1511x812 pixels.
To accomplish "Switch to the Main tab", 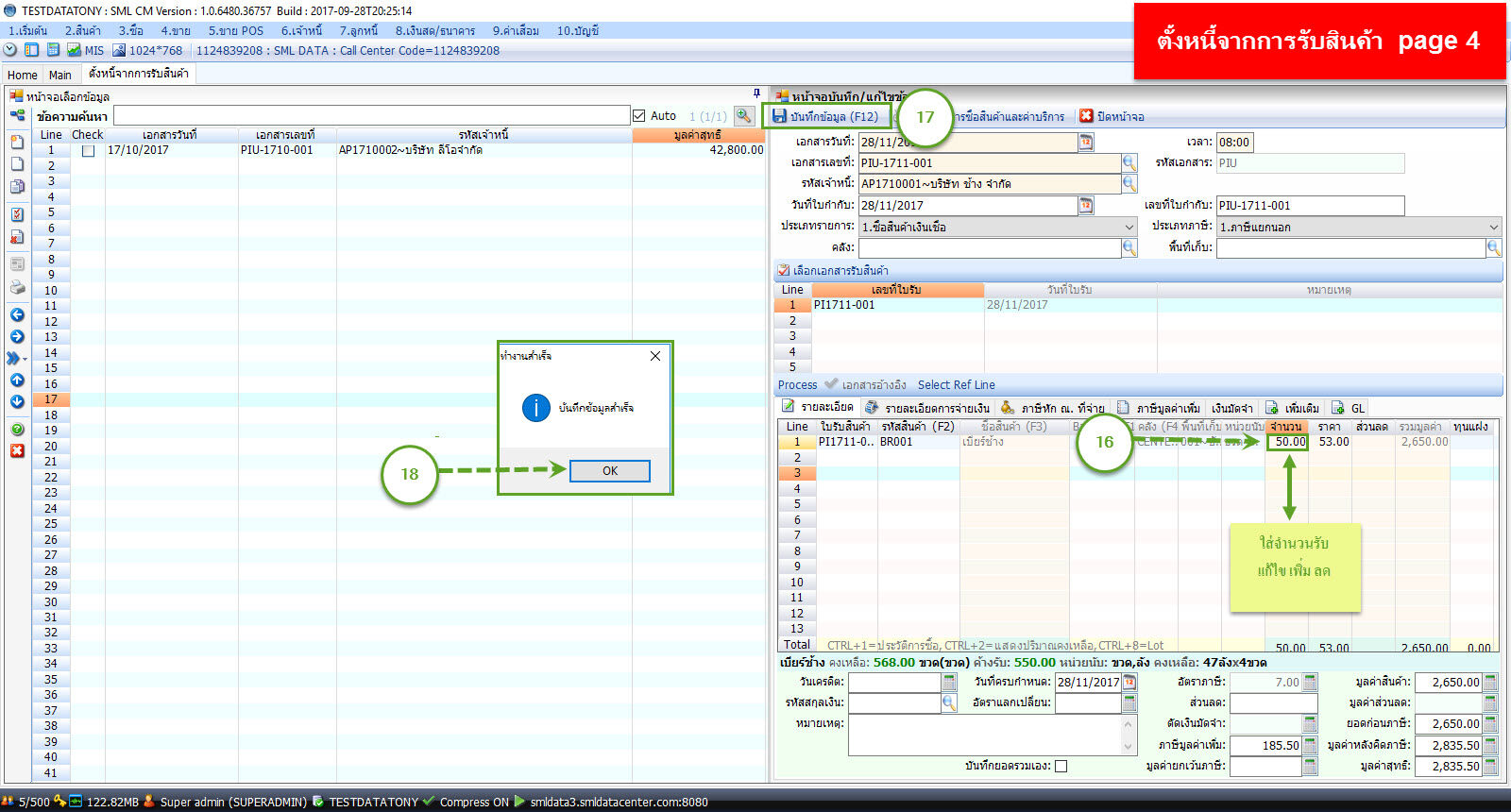I will (60, 75).
